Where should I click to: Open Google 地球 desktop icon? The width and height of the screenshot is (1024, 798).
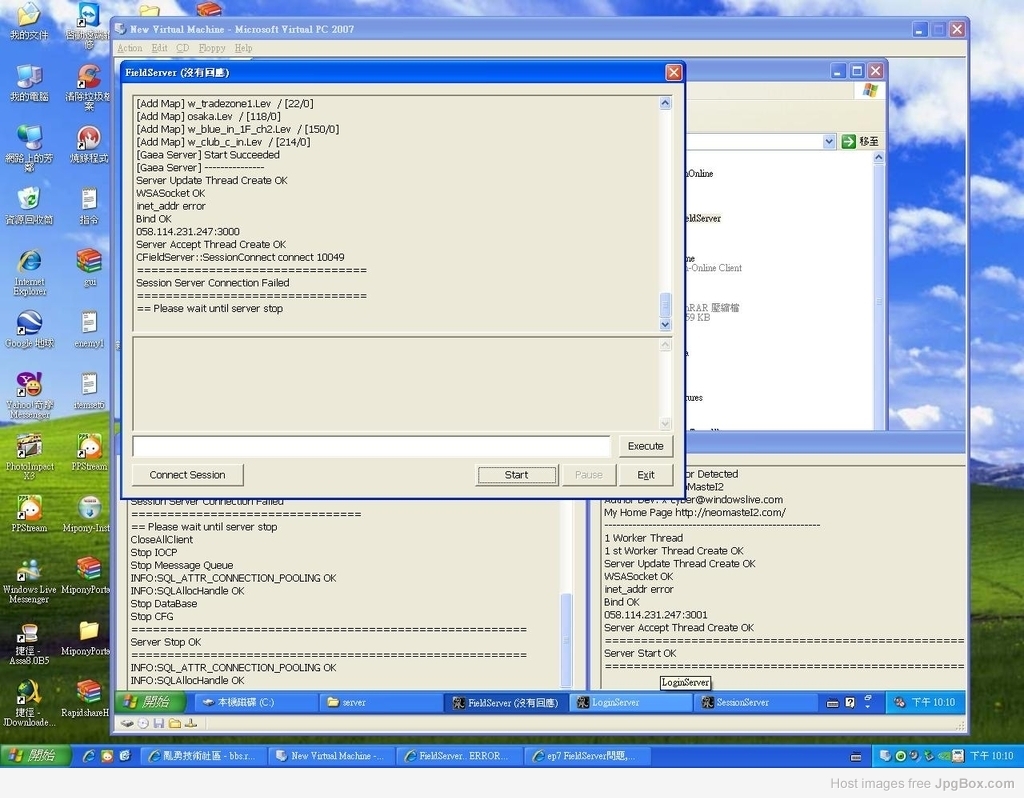(29, 323)
